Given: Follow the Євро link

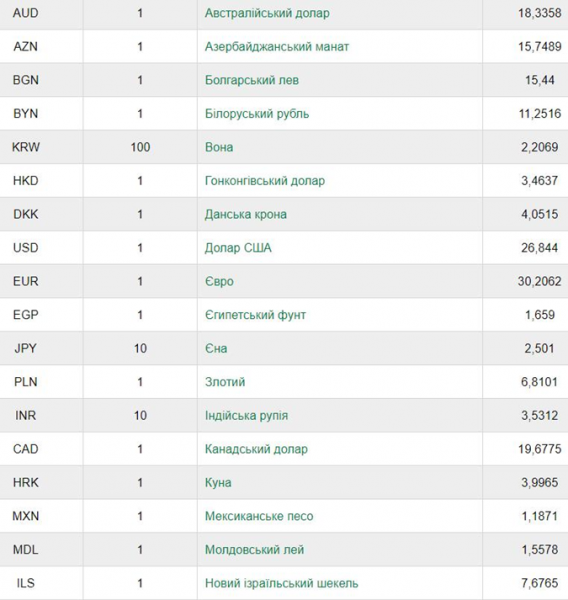Looking at the screenshot, I should [219, 281].
